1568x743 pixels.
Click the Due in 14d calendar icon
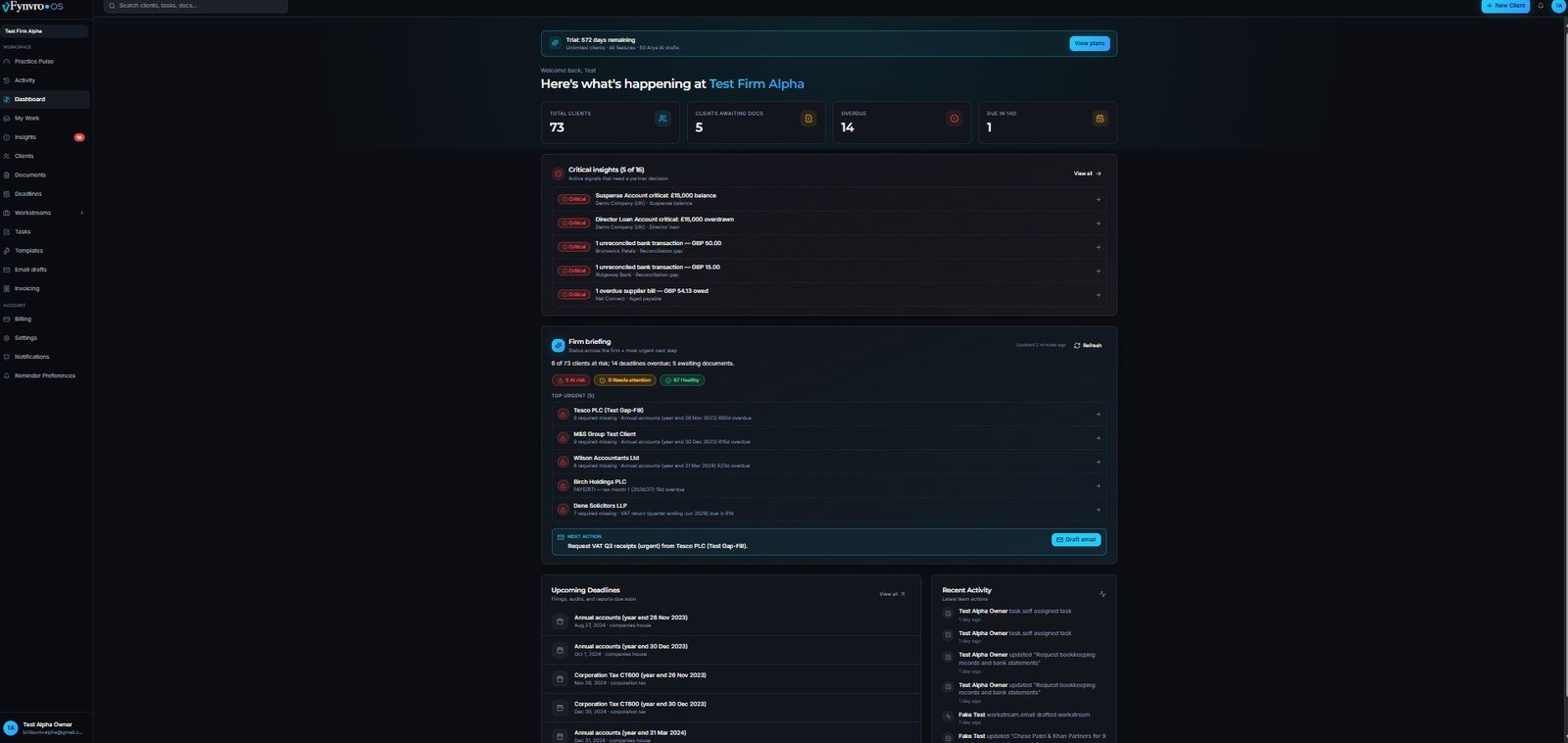coord(1100,119)
